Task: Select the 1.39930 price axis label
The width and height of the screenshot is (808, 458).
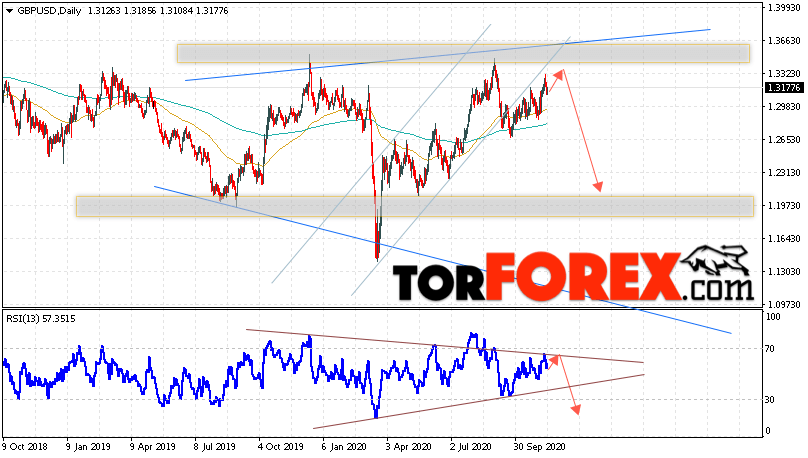Action: (x=784, y=8)
